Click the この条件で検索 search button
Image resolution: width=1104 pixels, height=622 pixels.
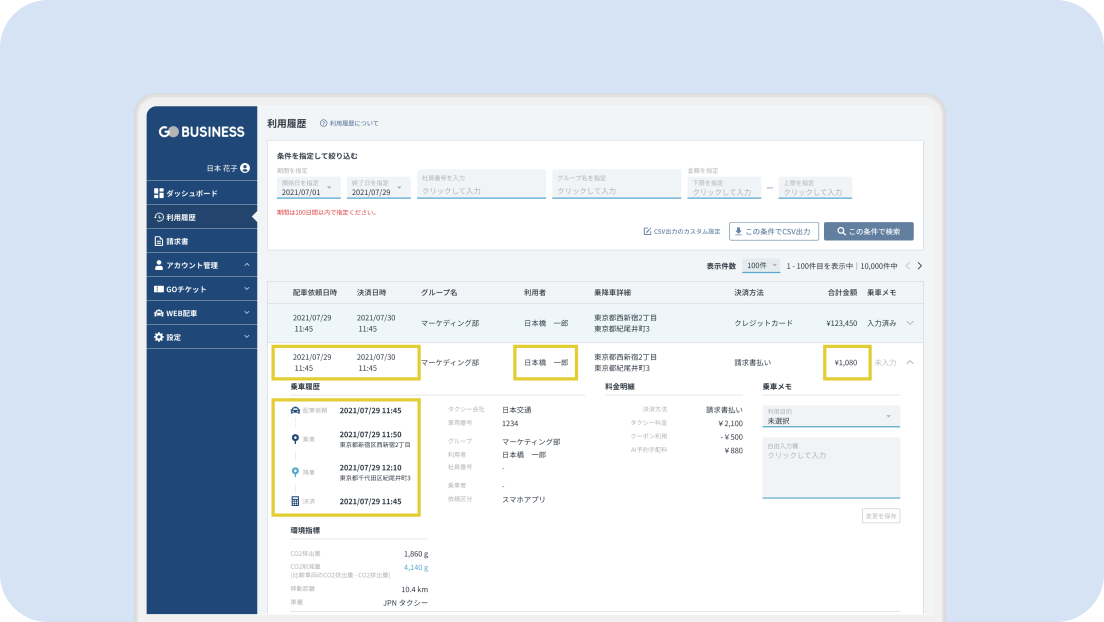click(868, 231)
